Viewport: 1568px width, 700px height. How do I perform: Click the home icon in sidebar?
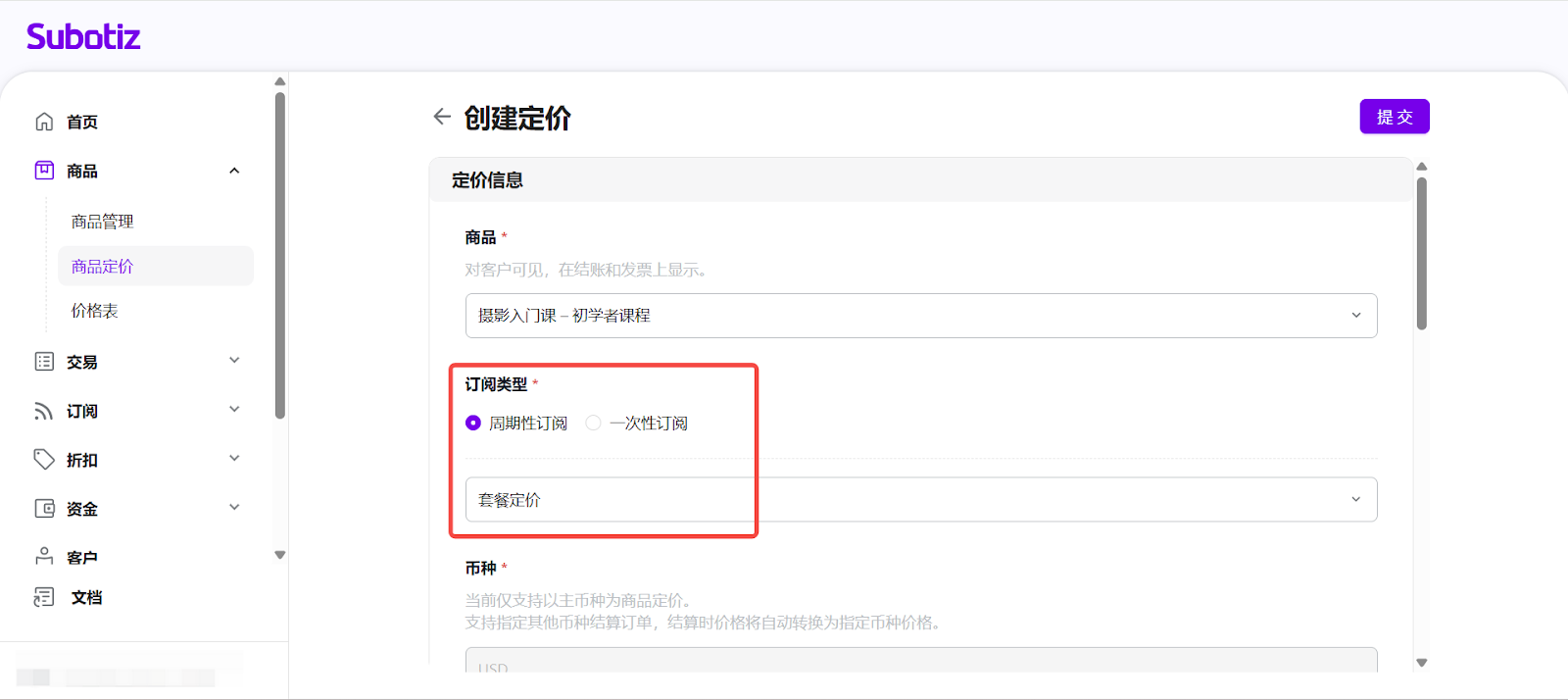(x=44, y=122)
